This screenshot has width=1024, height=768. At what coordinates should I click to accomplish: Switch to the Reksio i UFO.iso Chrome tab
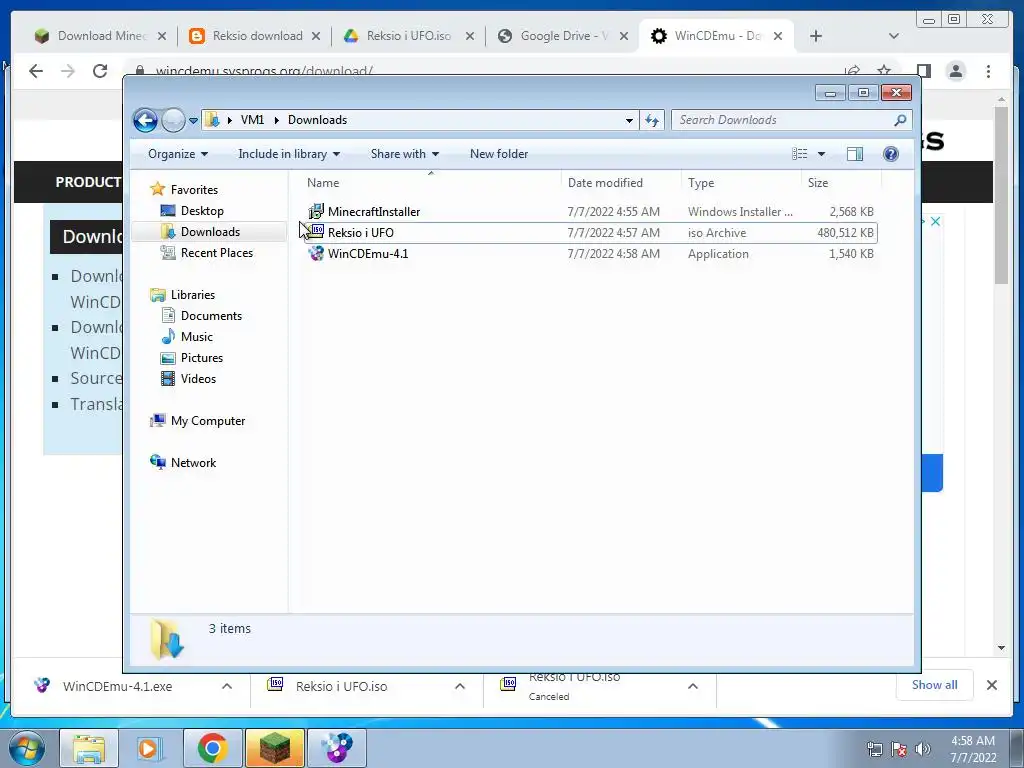pos(409,36)
